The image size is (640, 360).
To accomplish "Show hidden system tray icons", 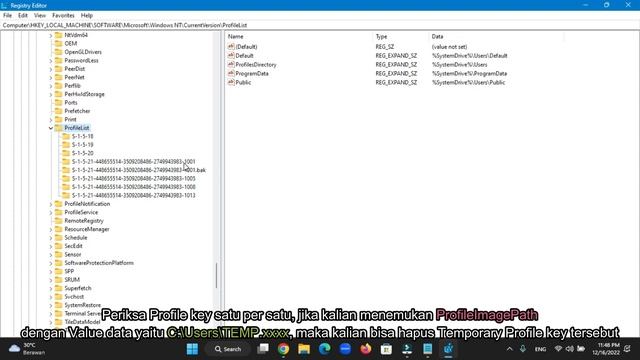I will click(509, 349).
